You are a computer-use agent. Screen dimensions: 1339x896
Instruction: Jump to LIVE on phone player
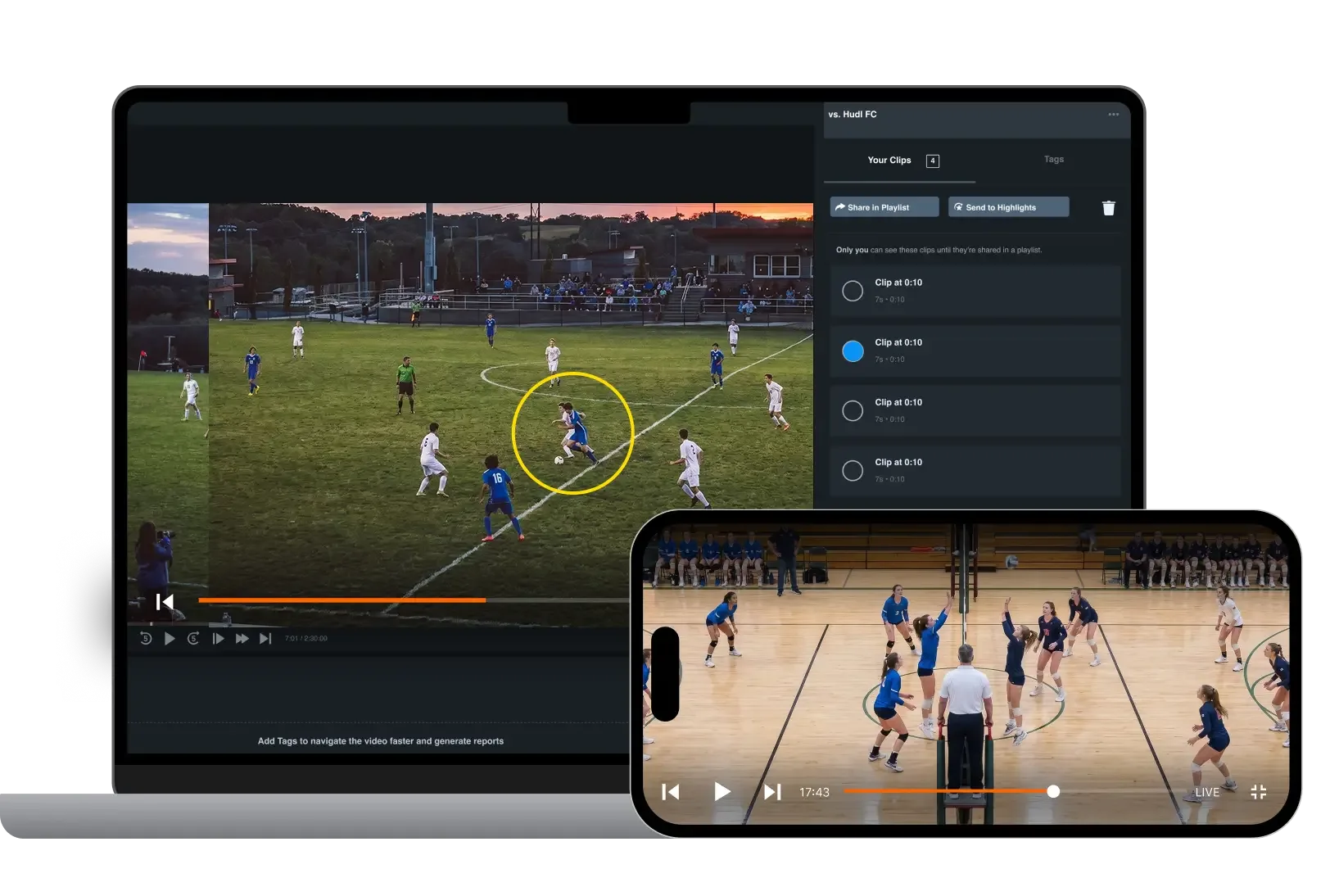(1207, 792)
